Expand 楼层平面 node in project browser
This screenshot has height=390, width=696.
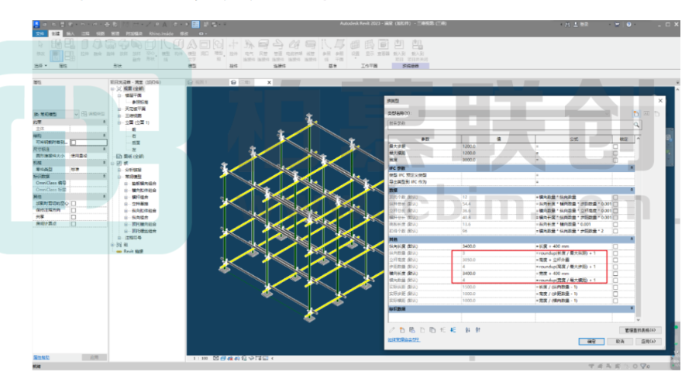coord(119,95)
